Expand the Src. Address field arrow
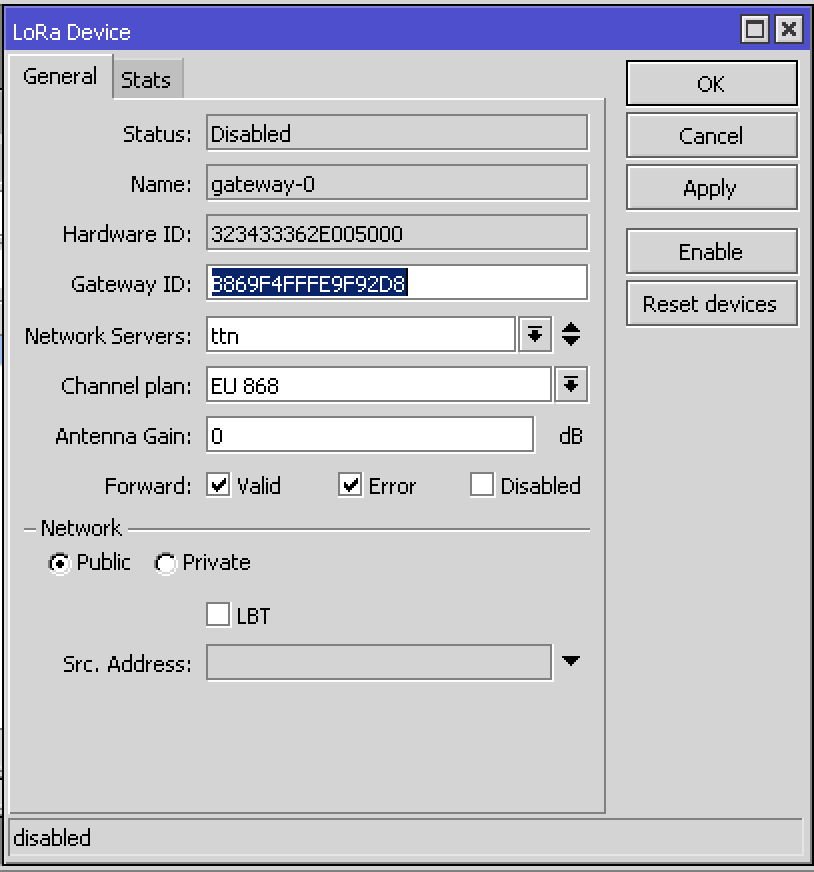The height and width of the screenshot is (872, 814). pyautogui.click(x=571, y=661)
